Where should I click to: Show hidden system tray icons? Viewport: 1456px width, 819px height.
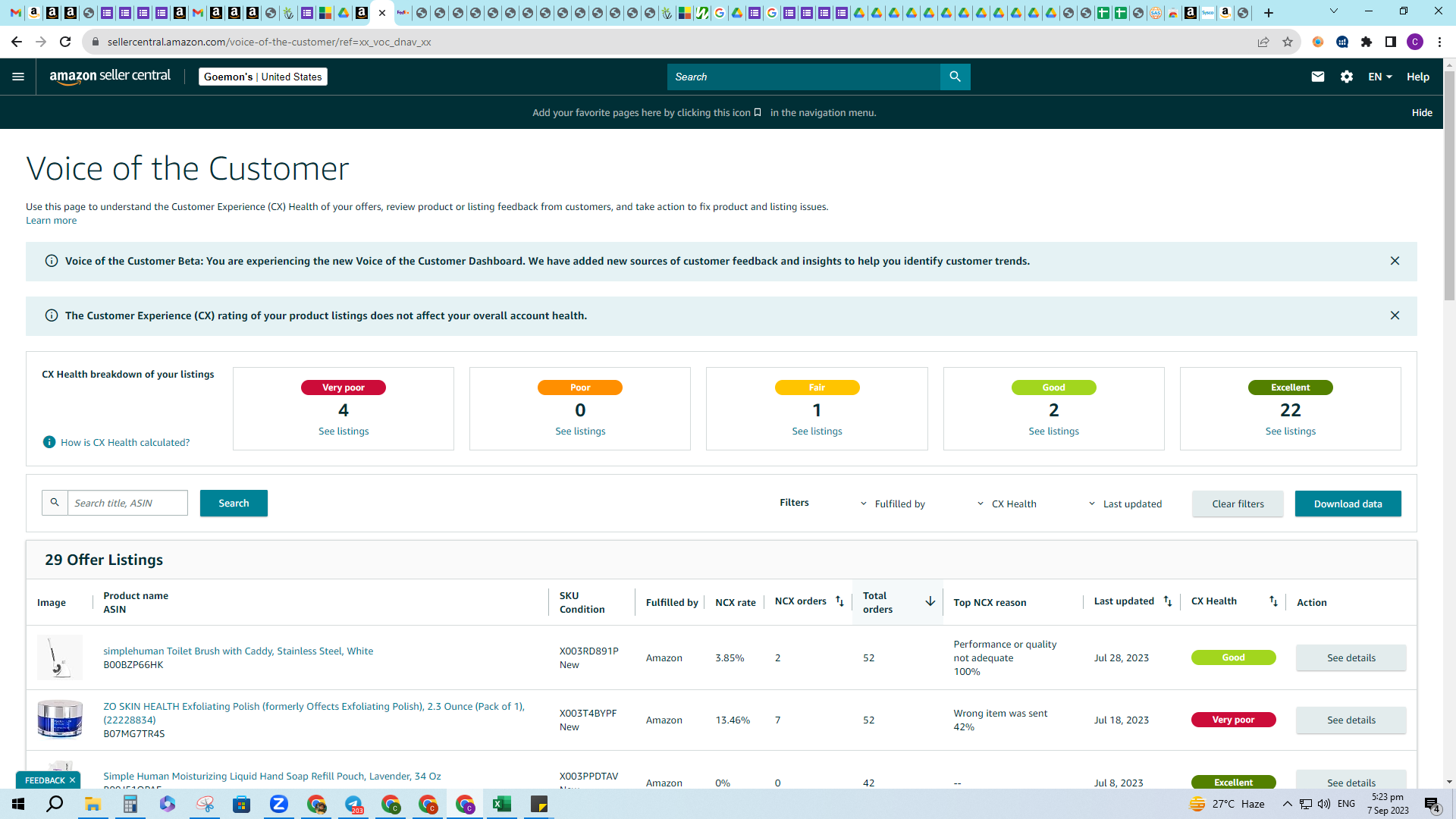(1288, 804)
